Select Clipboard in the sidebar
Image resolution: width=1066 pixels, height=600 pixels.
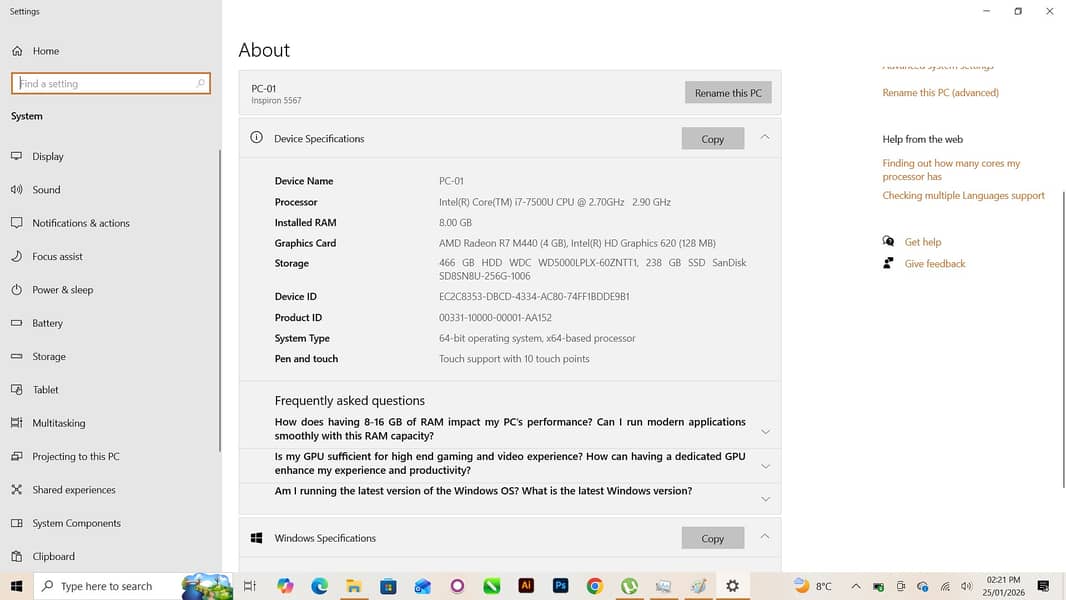click(x=53, y=557)
